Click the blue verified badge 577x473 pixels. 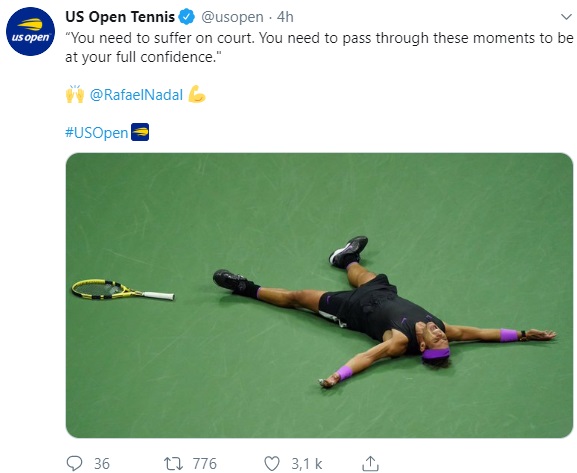[187, 17]
